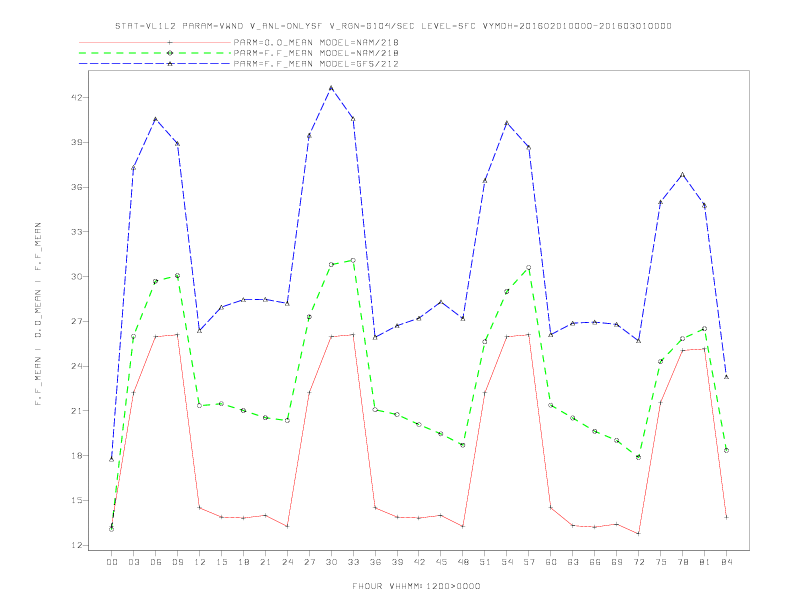Click the red observed marker above hour 84
Image resolution: width=792 pixels, height=612 pixels.
point(726,518)
